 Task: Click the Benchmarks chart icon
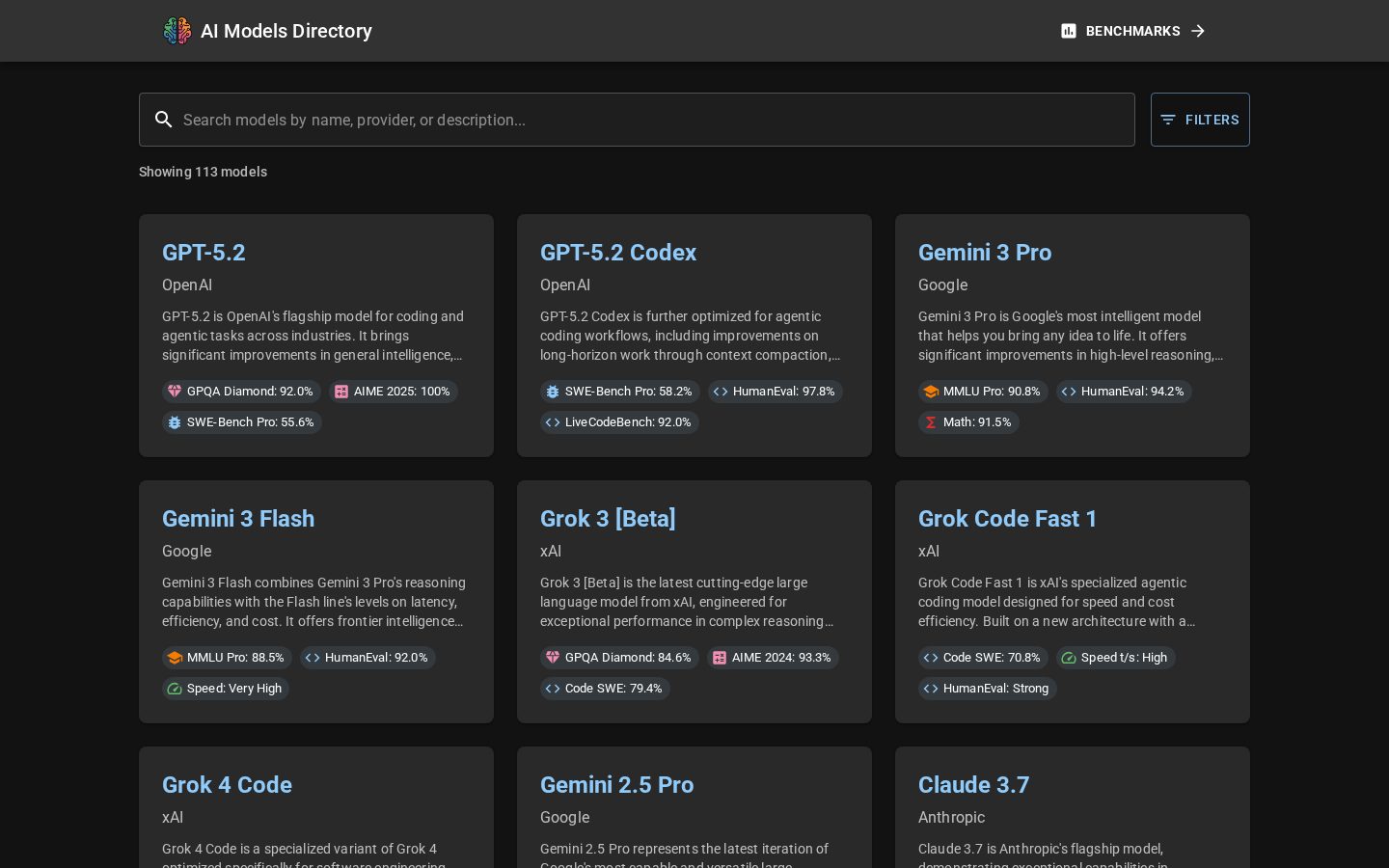[x=1069, y=31]
